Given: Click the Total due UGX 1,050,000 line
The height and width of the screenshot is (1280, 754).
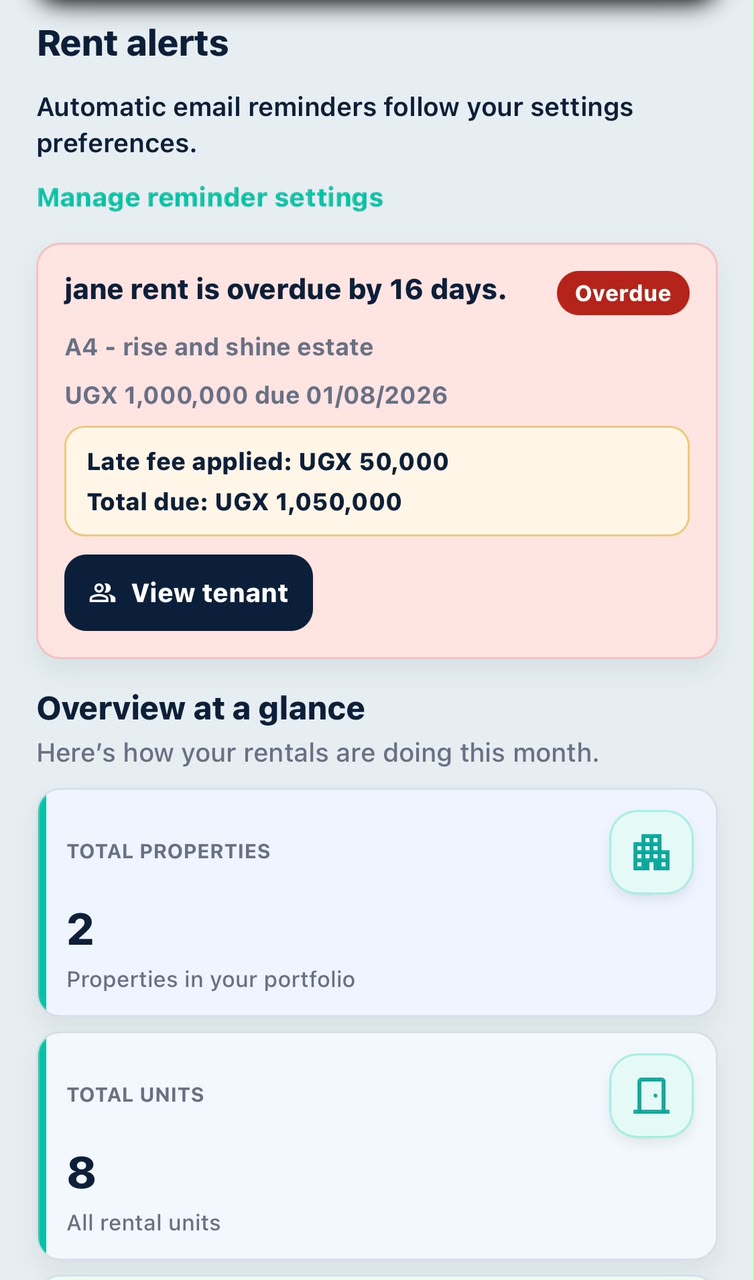Looking at the screenshot, I should (244, 502).
